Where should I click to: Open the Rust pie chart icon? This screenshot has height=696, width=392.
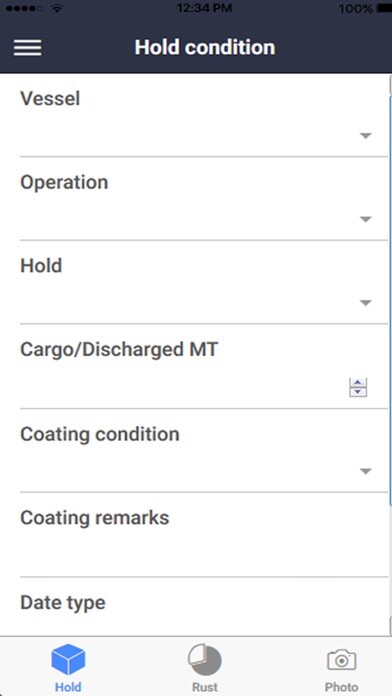(x=205, y=660)
